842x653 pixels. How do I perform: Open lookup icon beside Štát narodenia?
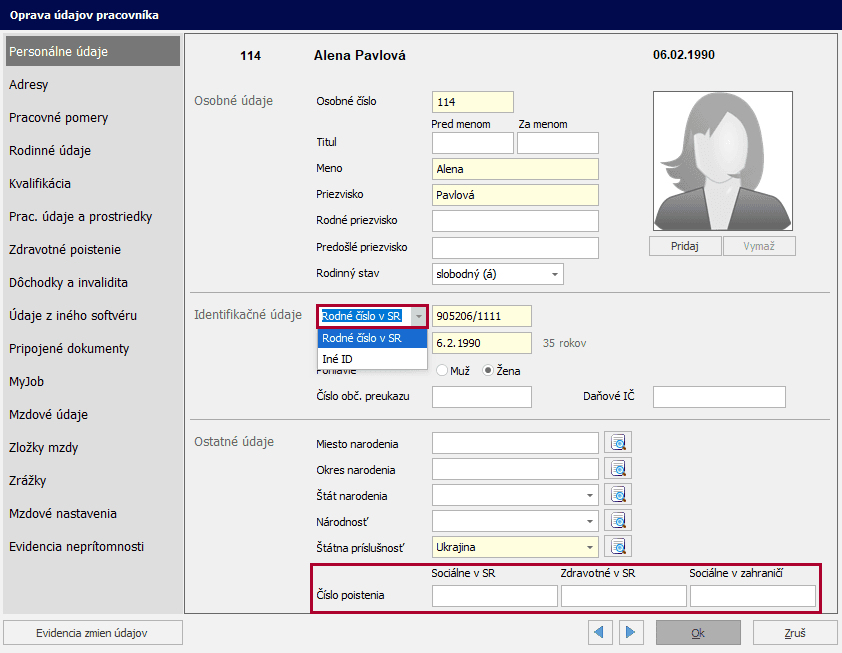(619, 495)
